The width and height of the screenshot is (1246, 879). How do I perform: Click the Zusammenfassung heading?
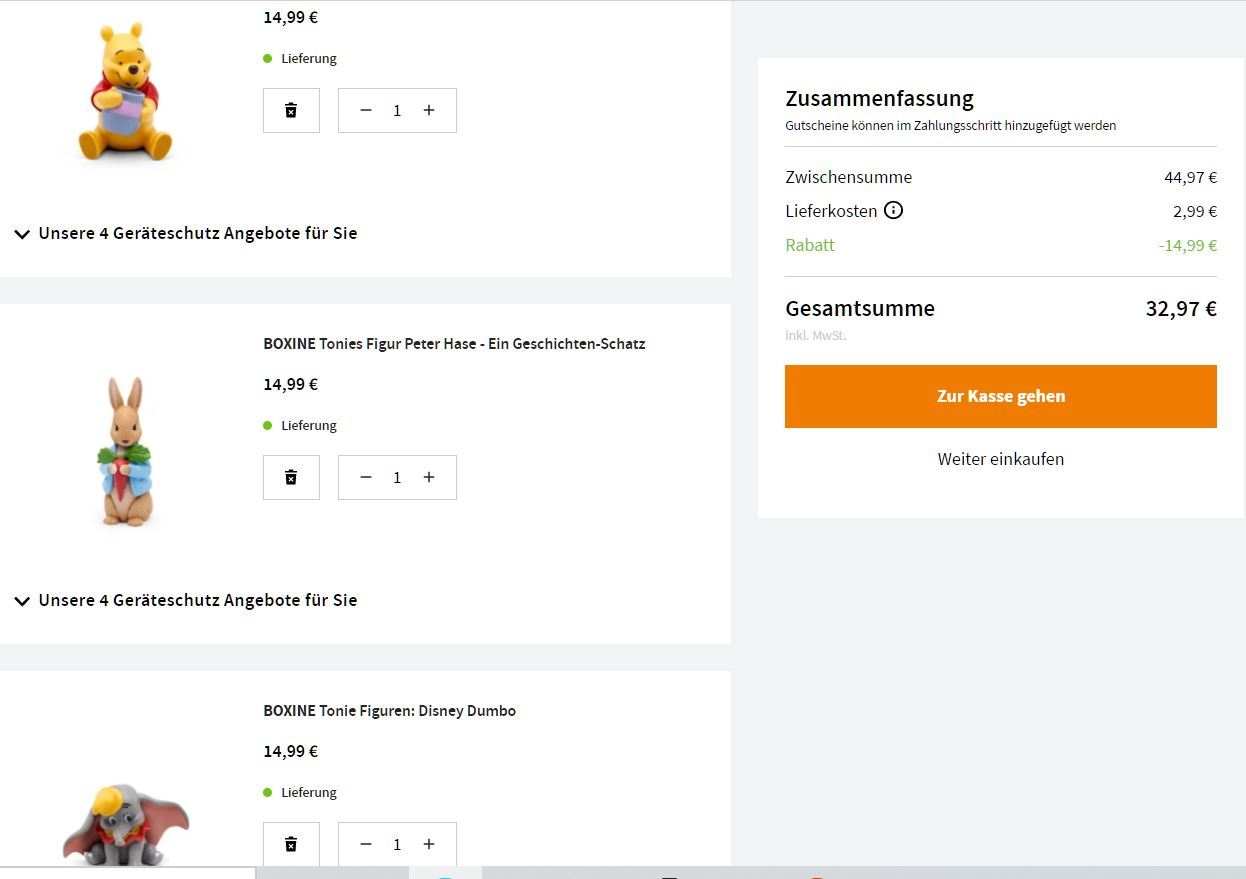pyautogui.click(x=879, y=98)
